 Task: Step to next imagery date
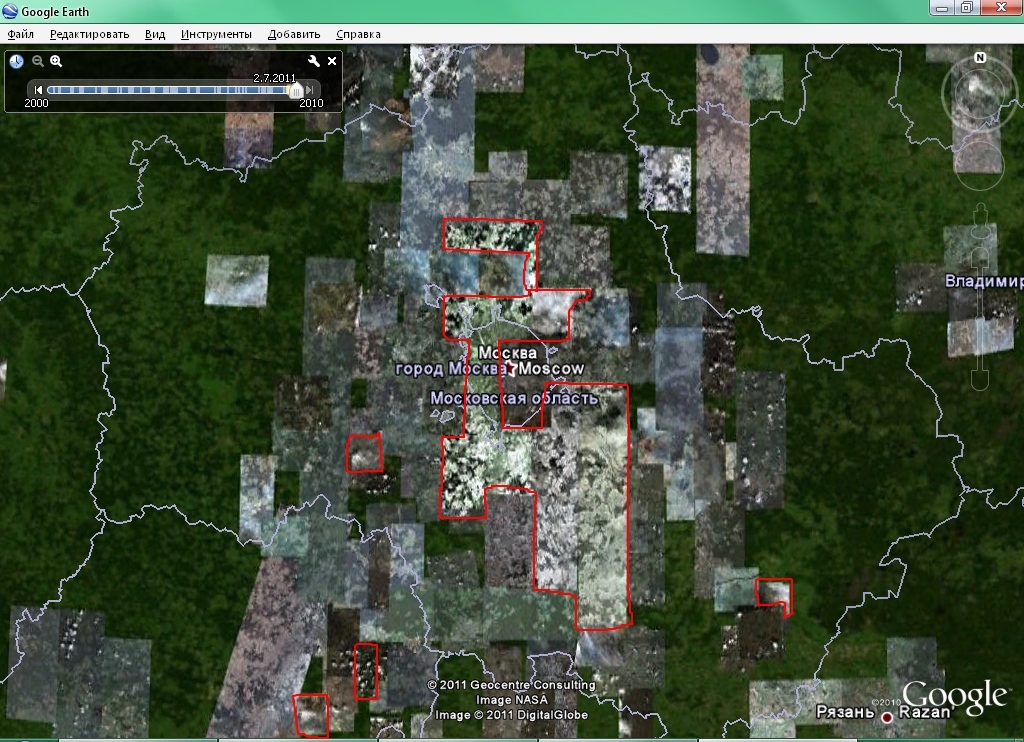(310, 90)
